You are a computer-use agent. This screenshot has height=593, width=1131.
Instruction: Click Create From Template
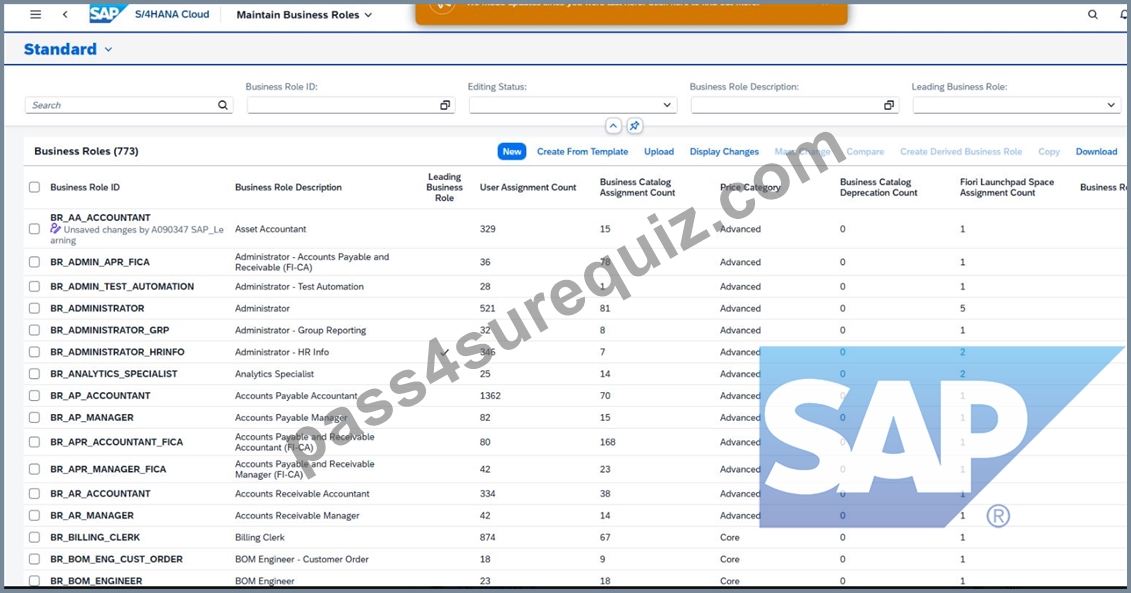click(x=582, y=151)
